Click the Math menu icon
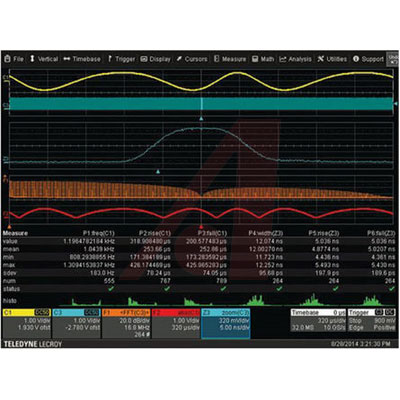Viewport: 400px width, 400px height. click(x=255, y=59)
